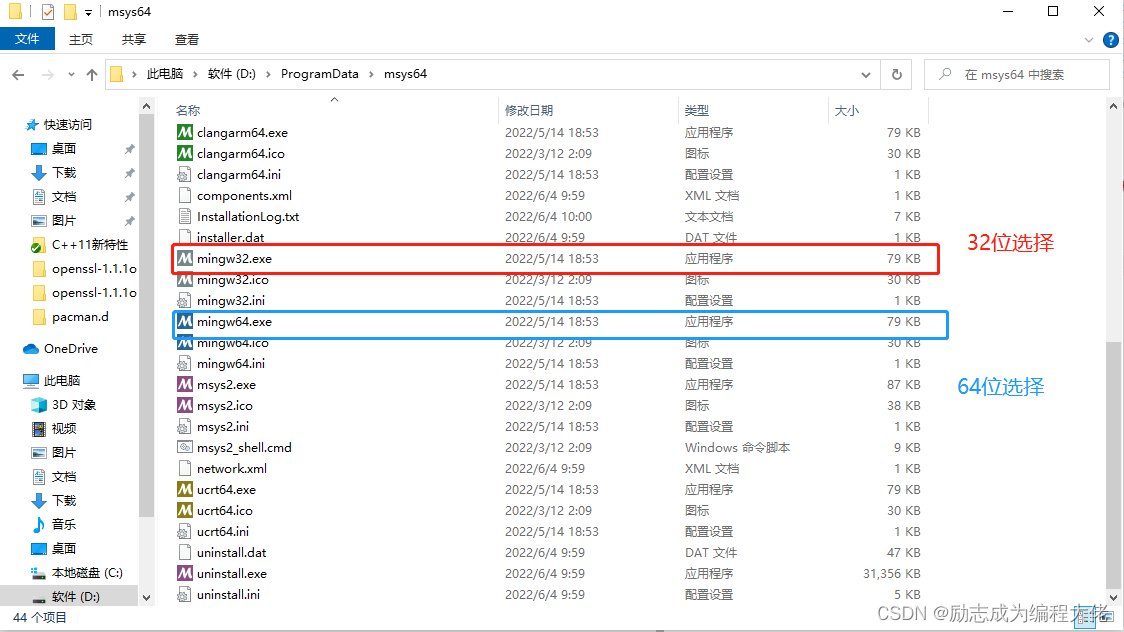Select 快速访问 in the navigation pane
The height and width of the screenshot is (632, 1124).
click(67, 125)
